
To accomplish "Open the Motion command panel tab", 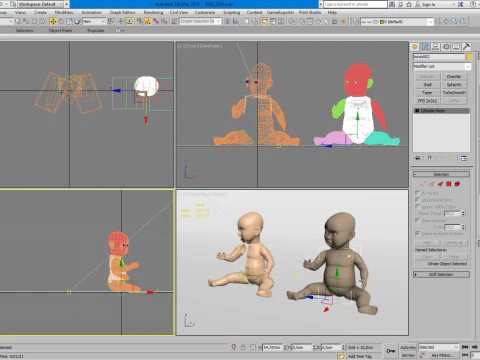I will click(x=446, y=47).
